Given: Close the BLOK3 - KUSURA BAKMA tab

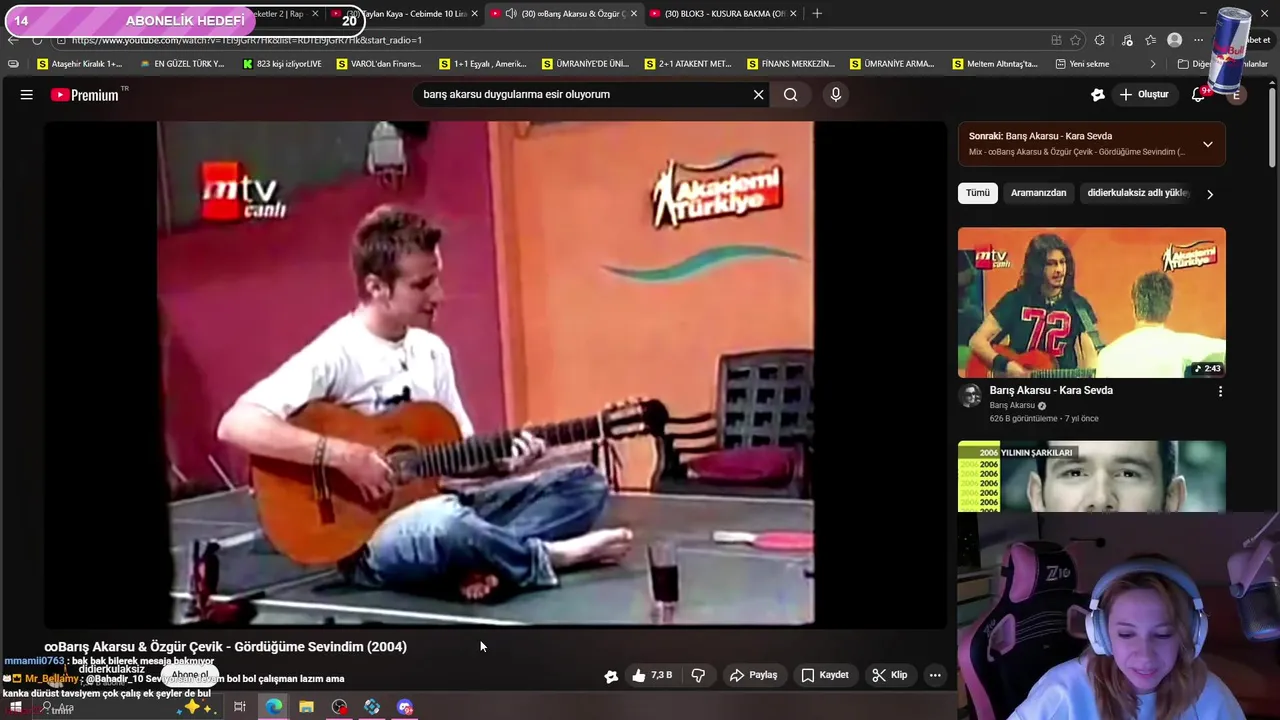Looking at the screenshot, I should click(x=792, y=14).
